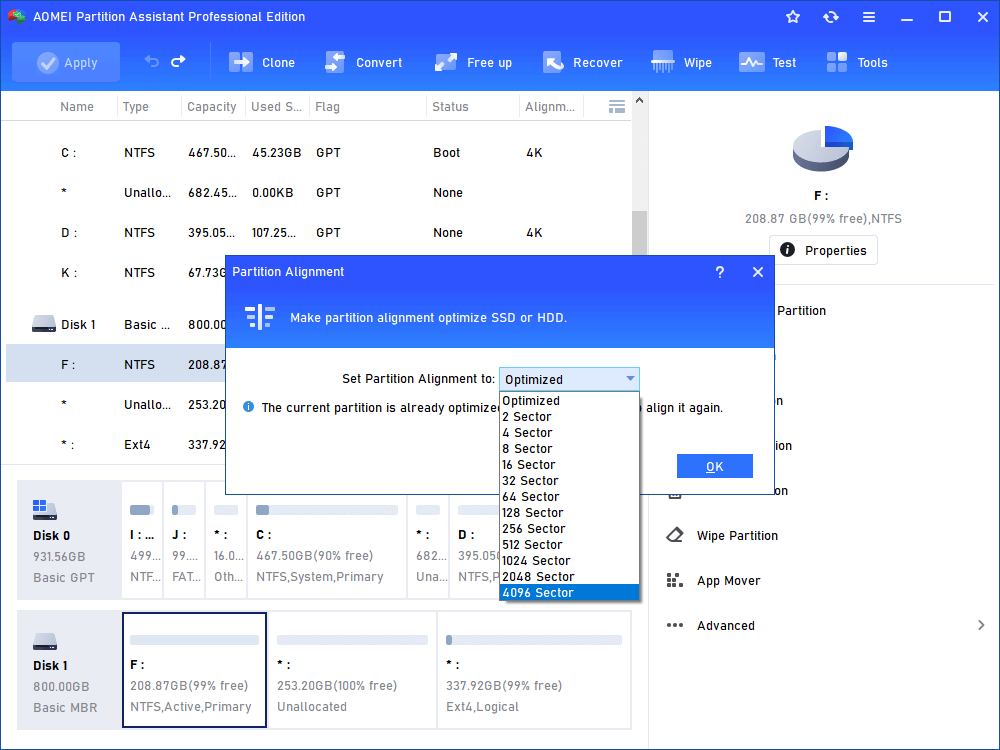Screen dimensions: 1000x750
Task: Open the Wipe toolbar menu
Action: pyautogui.click(x=663, y=62)
